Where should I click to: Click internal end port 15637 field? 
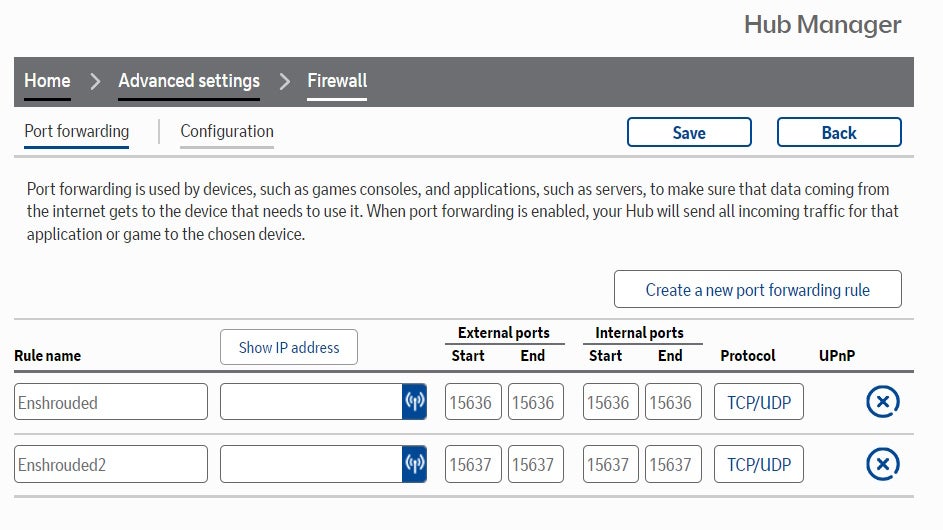click(673, 464)
